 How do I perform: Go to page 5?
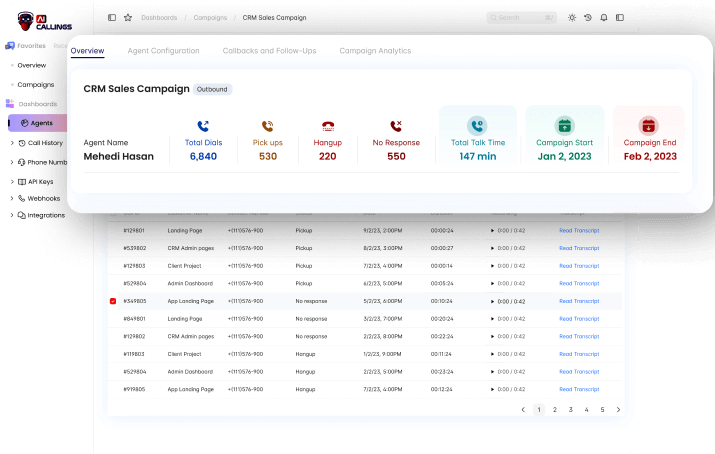click(x=602, y=410)
